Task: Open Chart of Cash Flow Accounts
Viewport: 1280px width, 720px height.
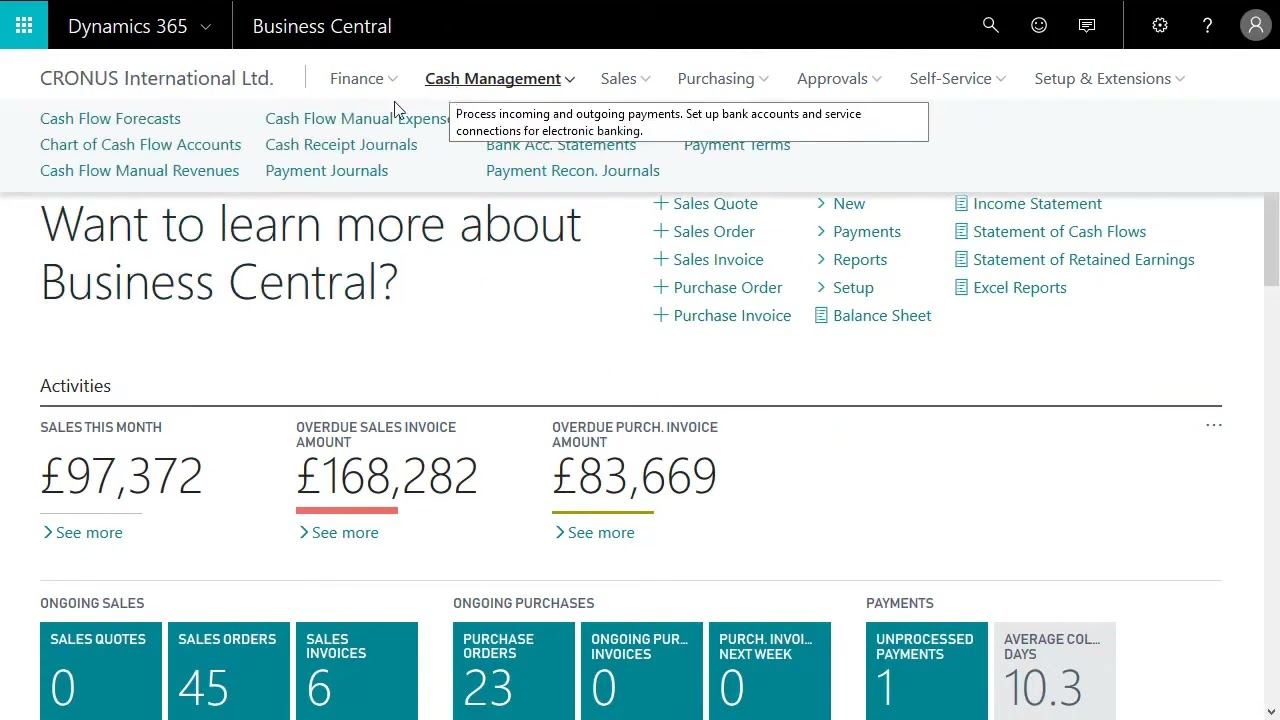Action: [140, 144]
